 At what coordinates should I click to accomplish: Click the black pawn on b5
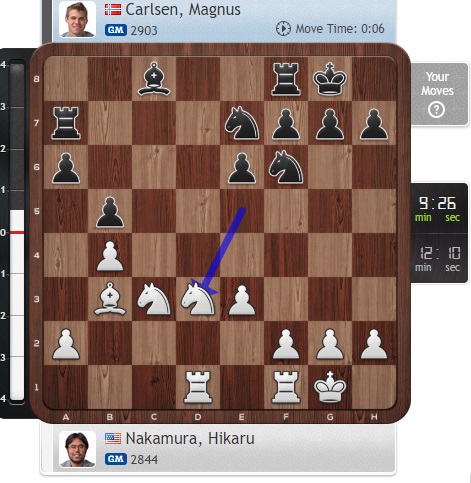[110, 211]
